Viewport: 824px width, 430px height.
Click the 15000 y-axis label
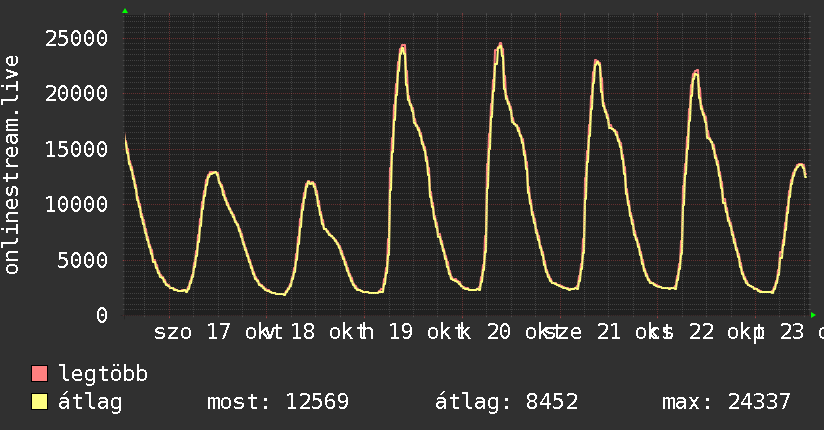[x=76, y=149]
